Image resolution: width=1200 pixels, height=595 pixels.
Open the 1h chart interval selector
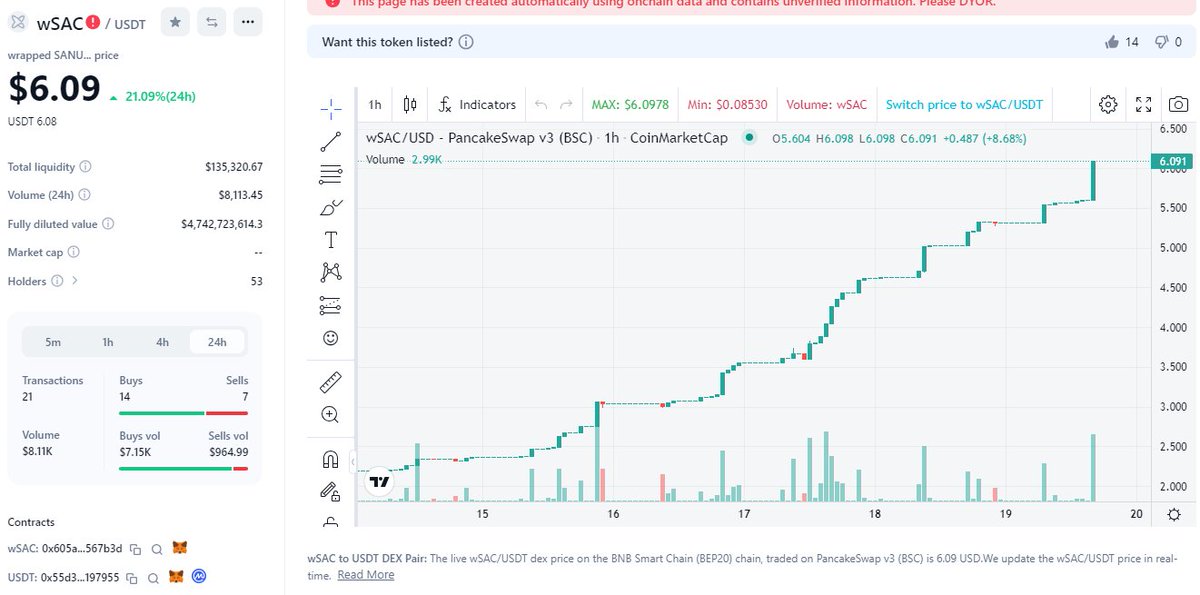click(x=375, y=104)
